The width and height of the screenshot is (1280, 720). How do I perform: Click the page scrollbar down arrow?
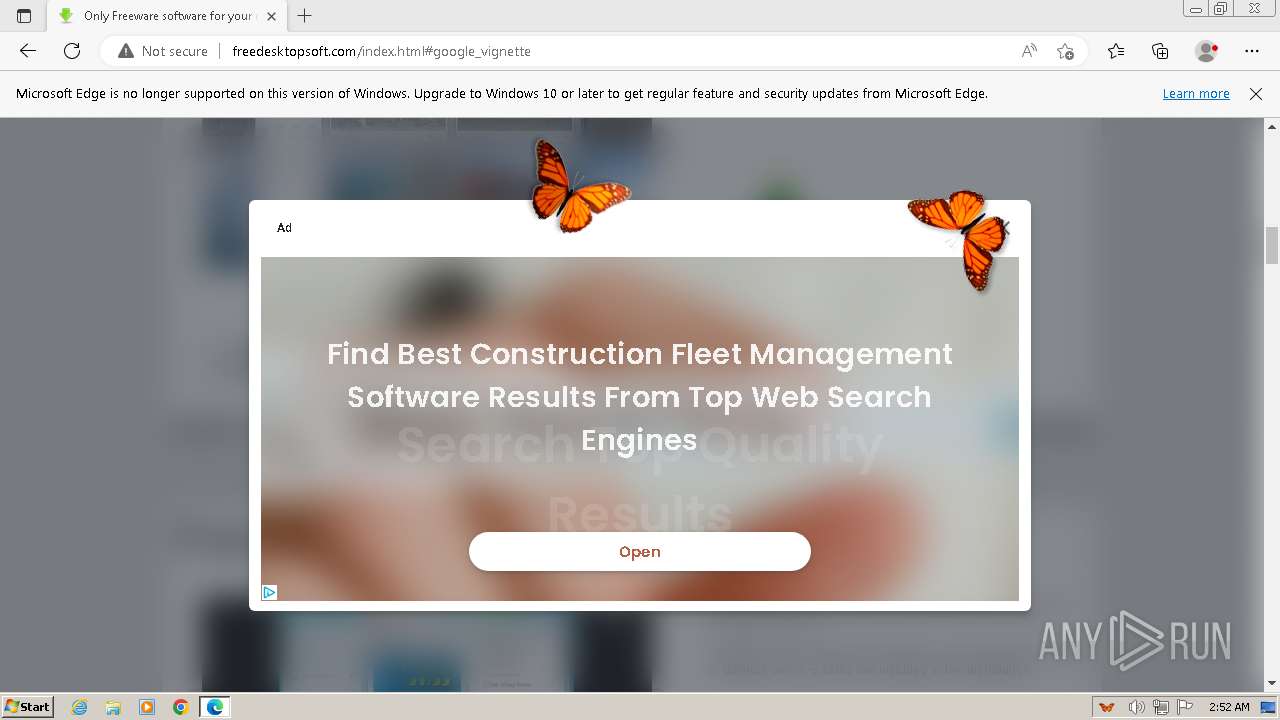pos(1272,683)
